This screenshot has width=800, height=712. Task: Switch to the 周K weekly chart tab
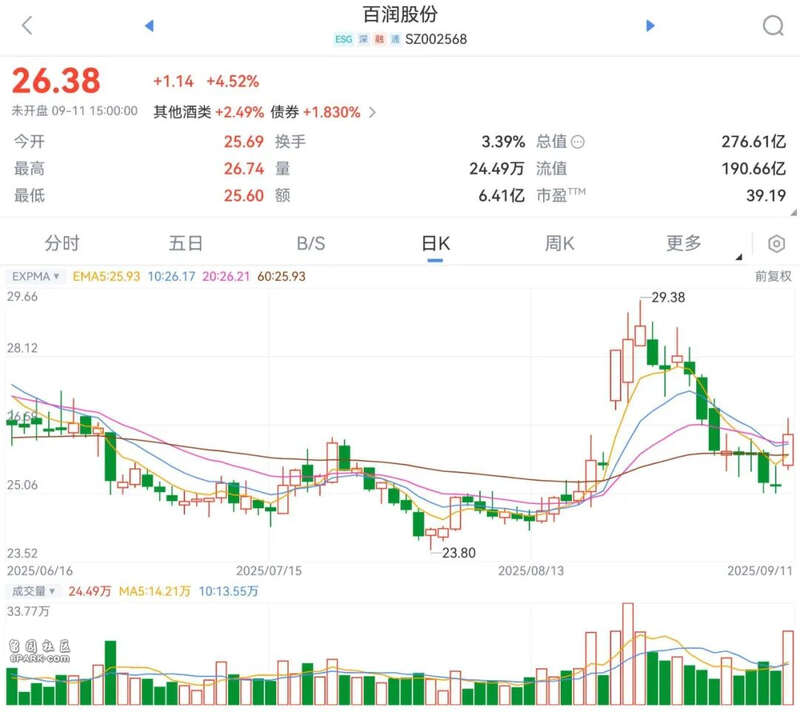coord(560,243)
